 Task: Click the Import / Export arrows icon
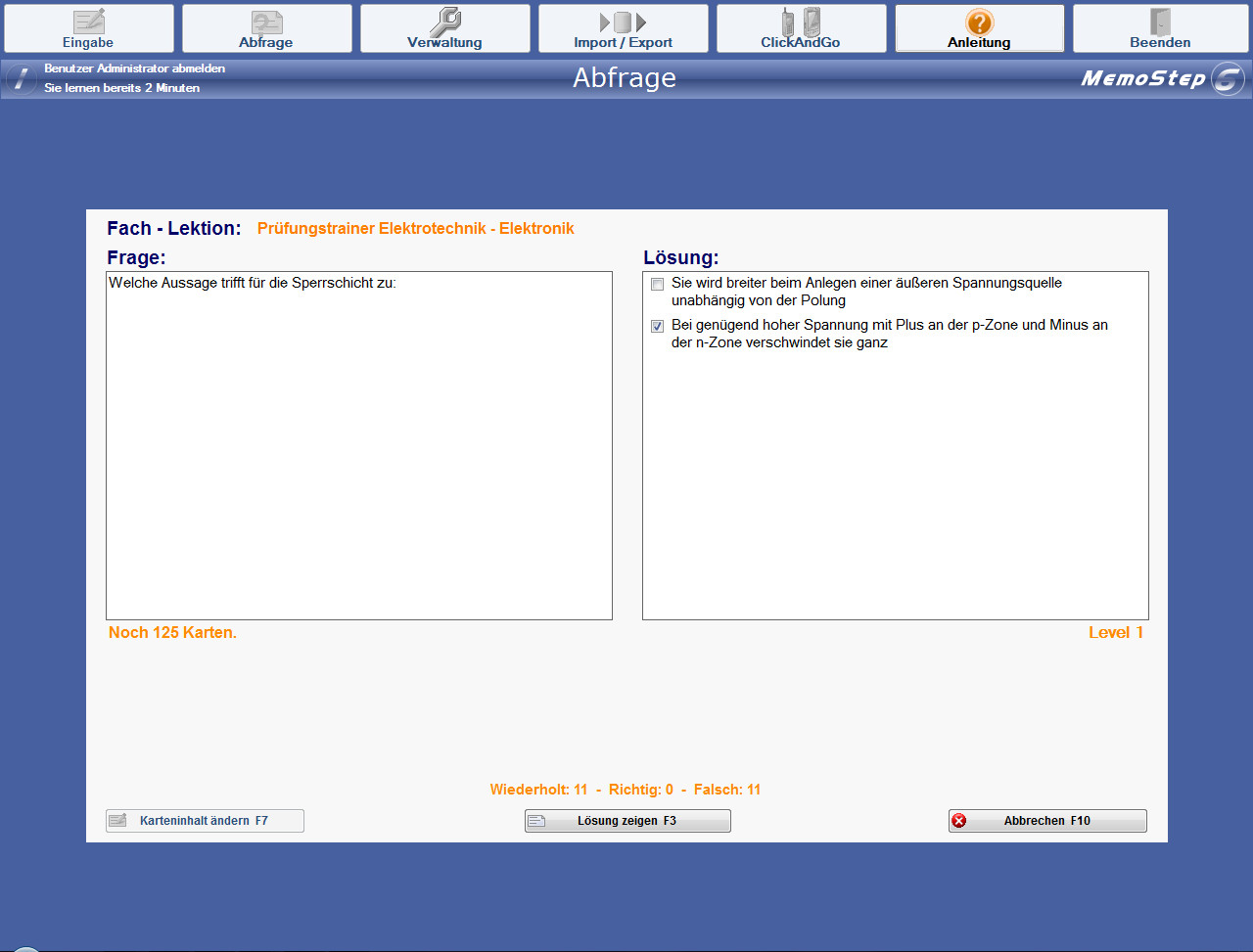point(623,23)
